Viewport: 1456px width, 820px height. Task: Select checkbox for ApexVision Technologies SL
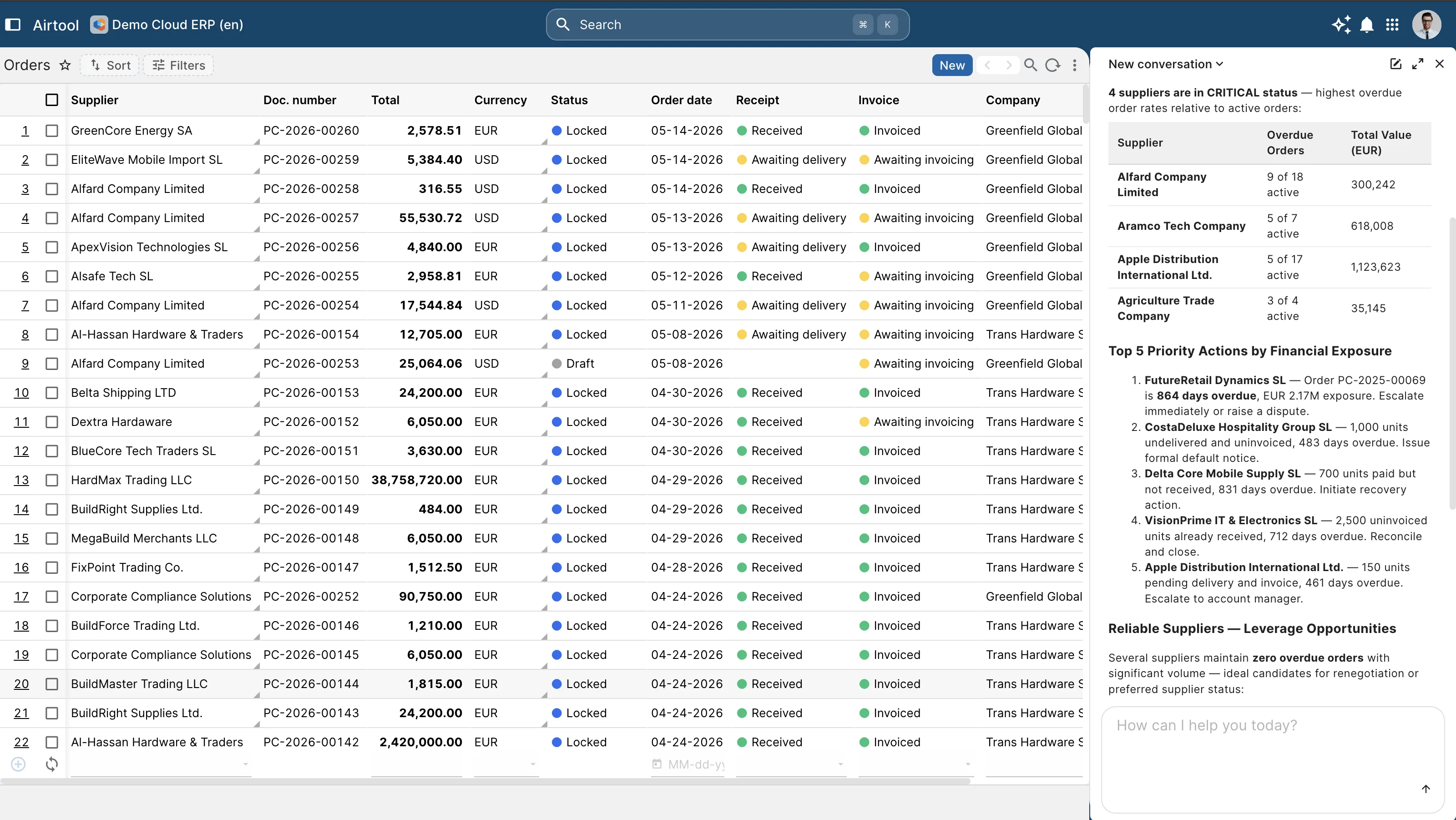[x=51, y=247]
